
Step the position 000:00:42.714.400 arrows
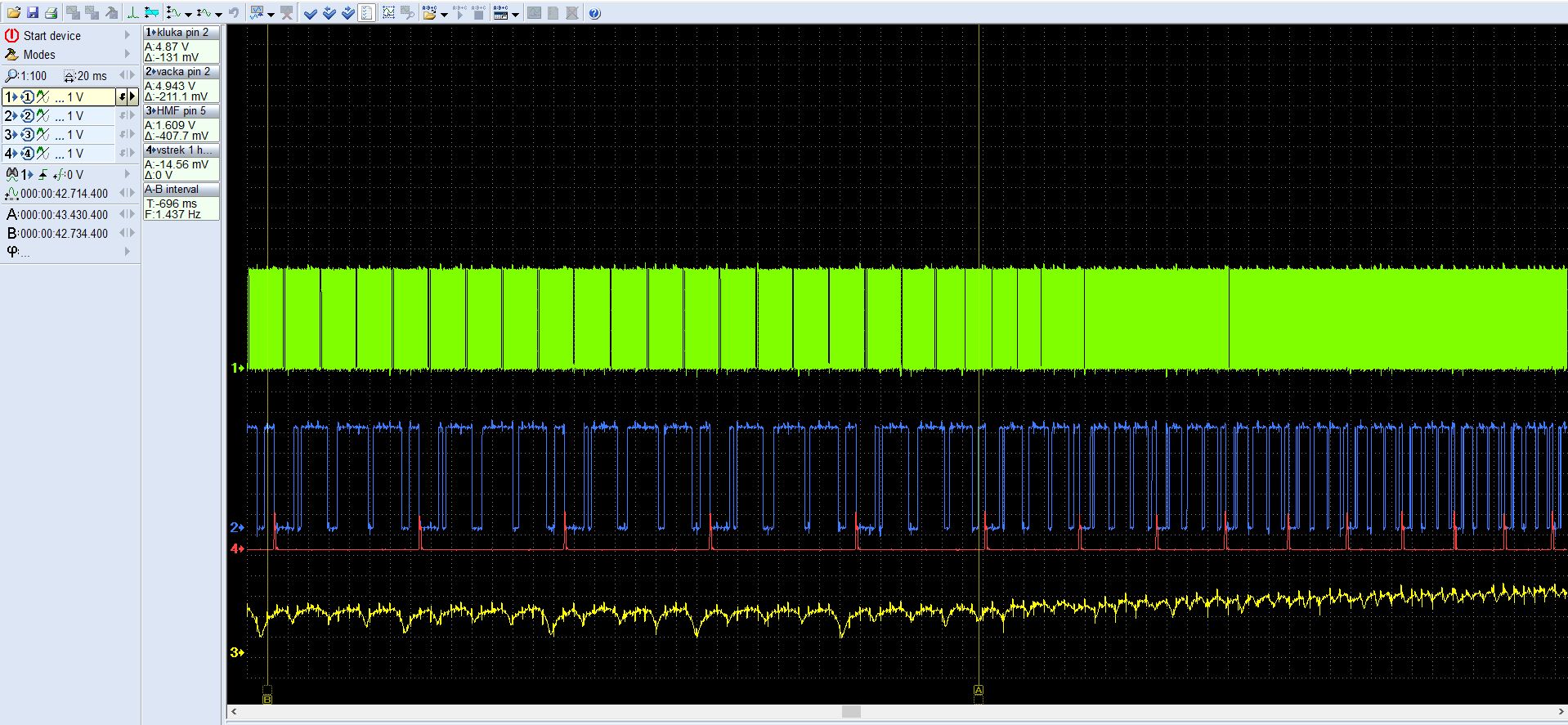(127, 193)
